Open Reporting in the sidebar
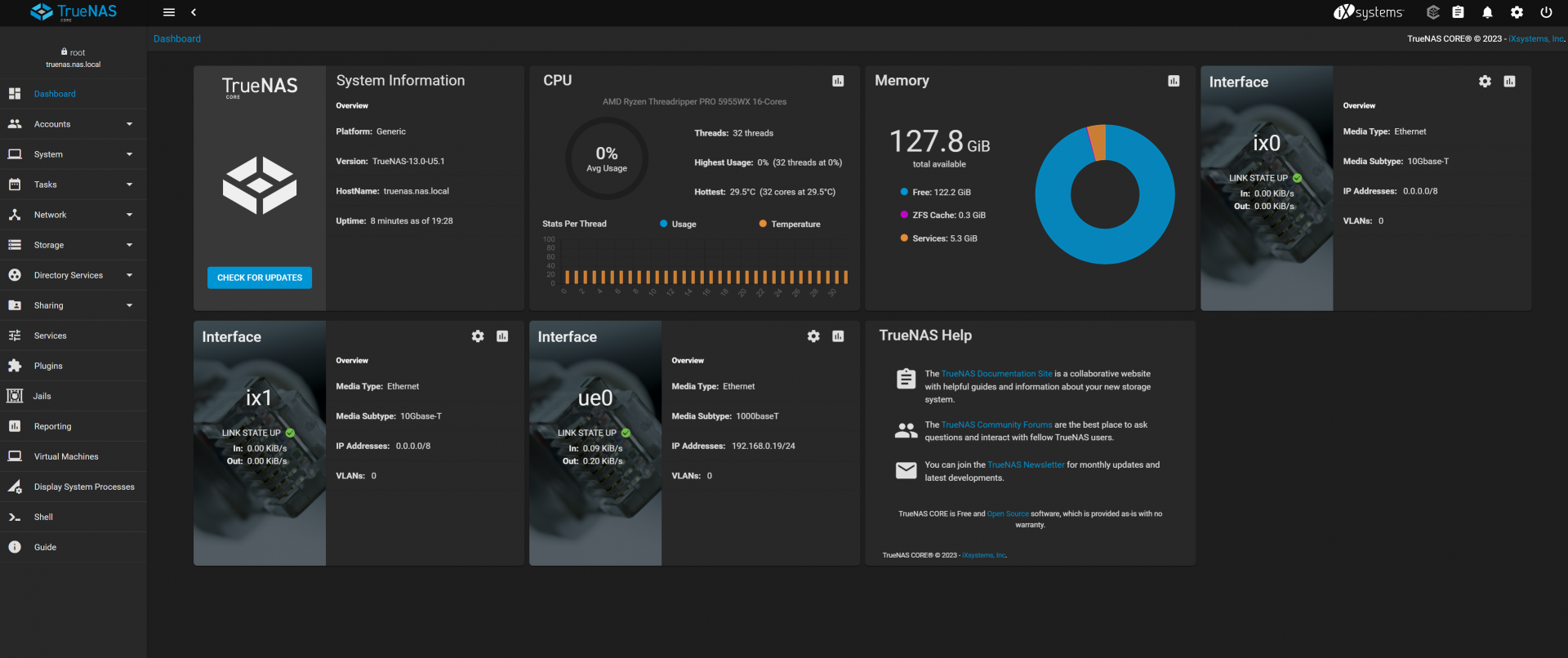 [x=73, y=426]
